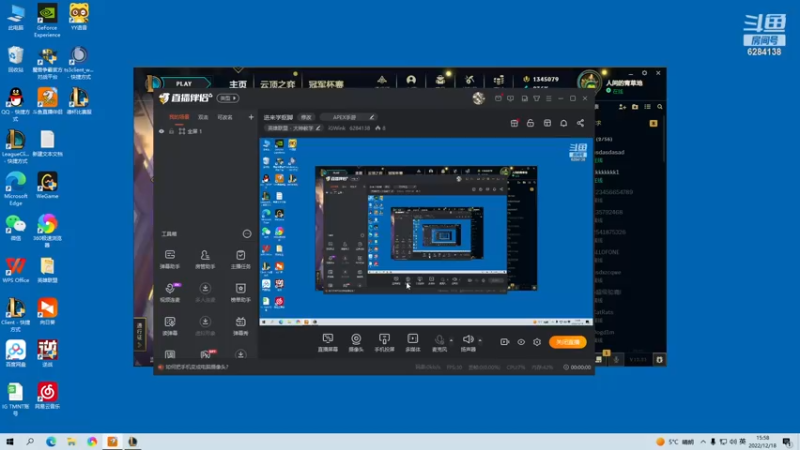The height and width of the screenshot is (450, 800).
Task: Open the Microsoft Edge desktop shortcut
Action: click(x=15, y=189)
